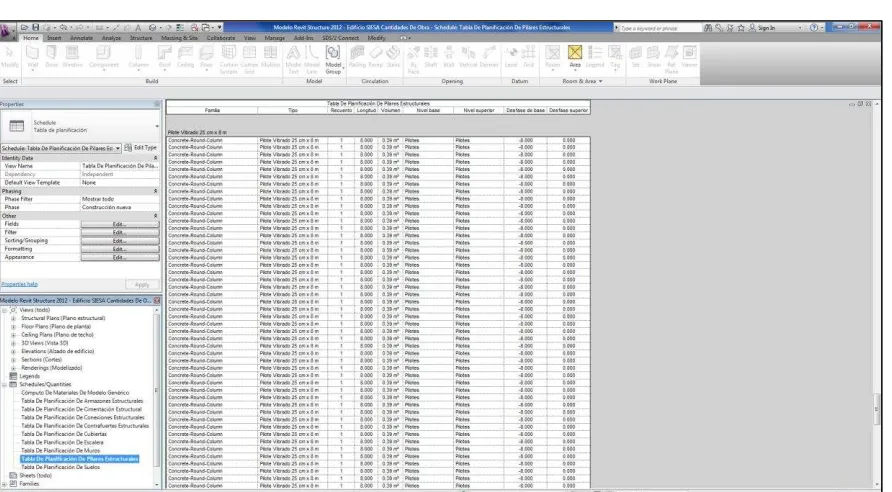Image resolution: width=892 pixels, height=492 pixels.
Task: Expand Ceiling Plans (Plano de techo) node
Action: coord(13,335)
